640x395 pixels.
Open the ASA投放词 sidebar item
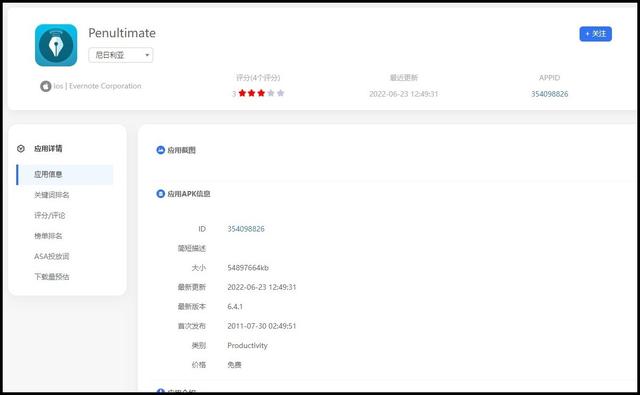point(51,256)
